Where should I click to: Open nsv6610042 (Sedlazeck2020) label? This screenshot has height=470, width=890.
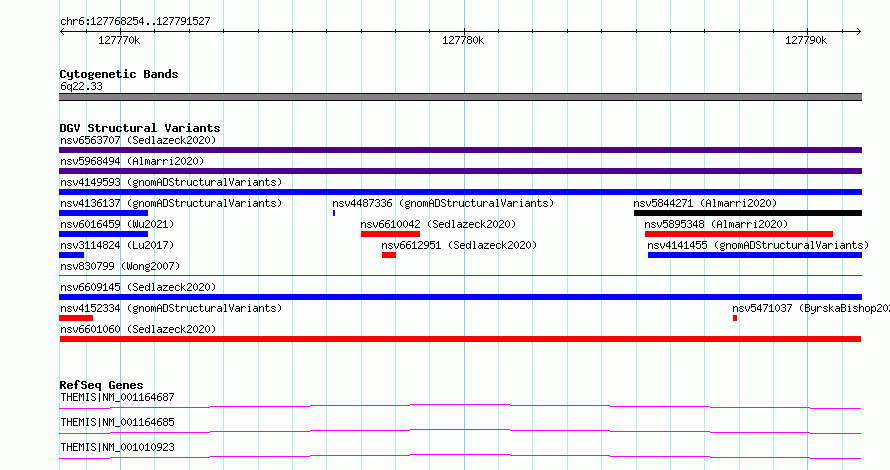point(438,224)
